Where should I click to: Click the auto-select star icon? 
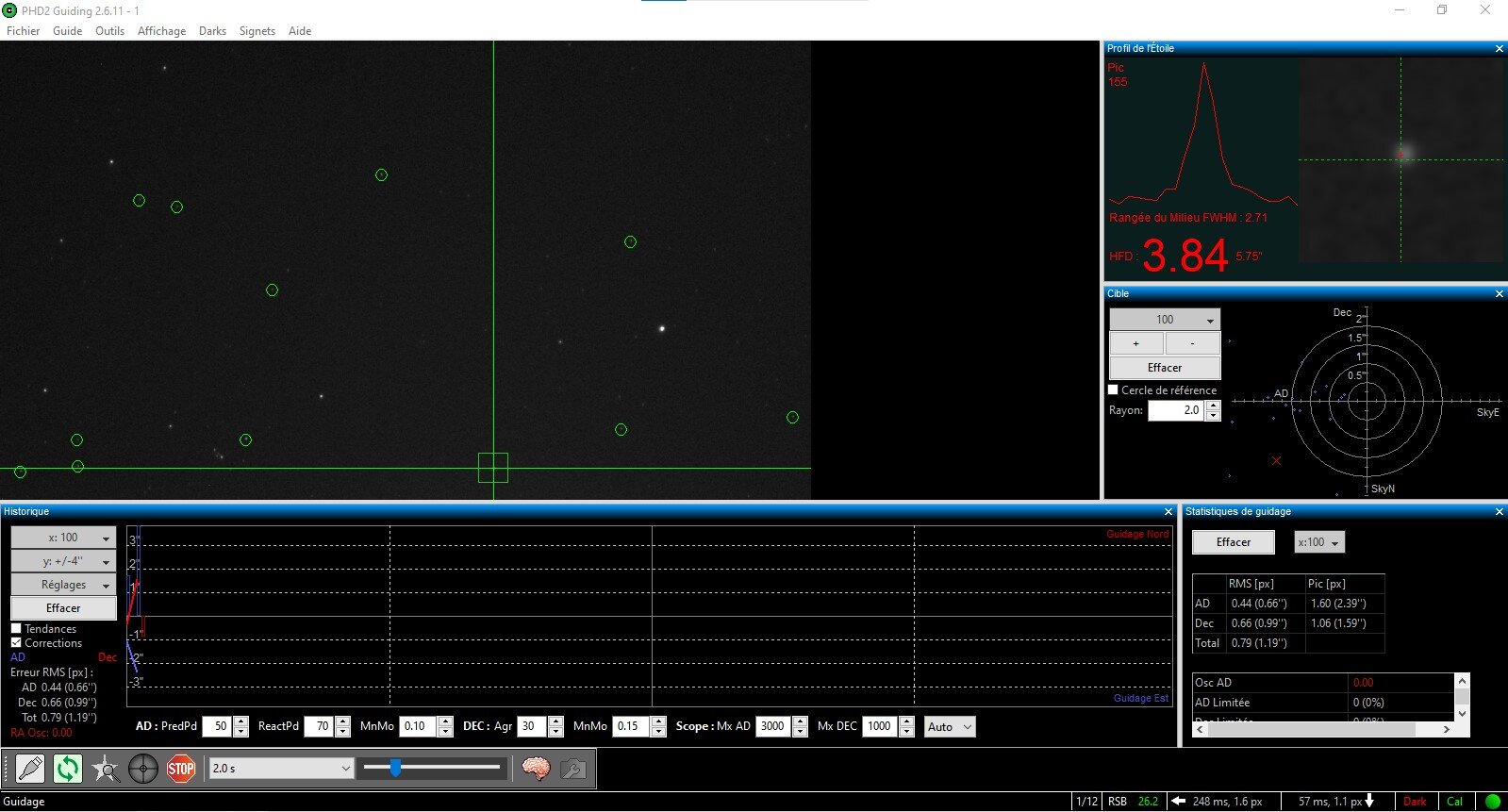[106, 769]
